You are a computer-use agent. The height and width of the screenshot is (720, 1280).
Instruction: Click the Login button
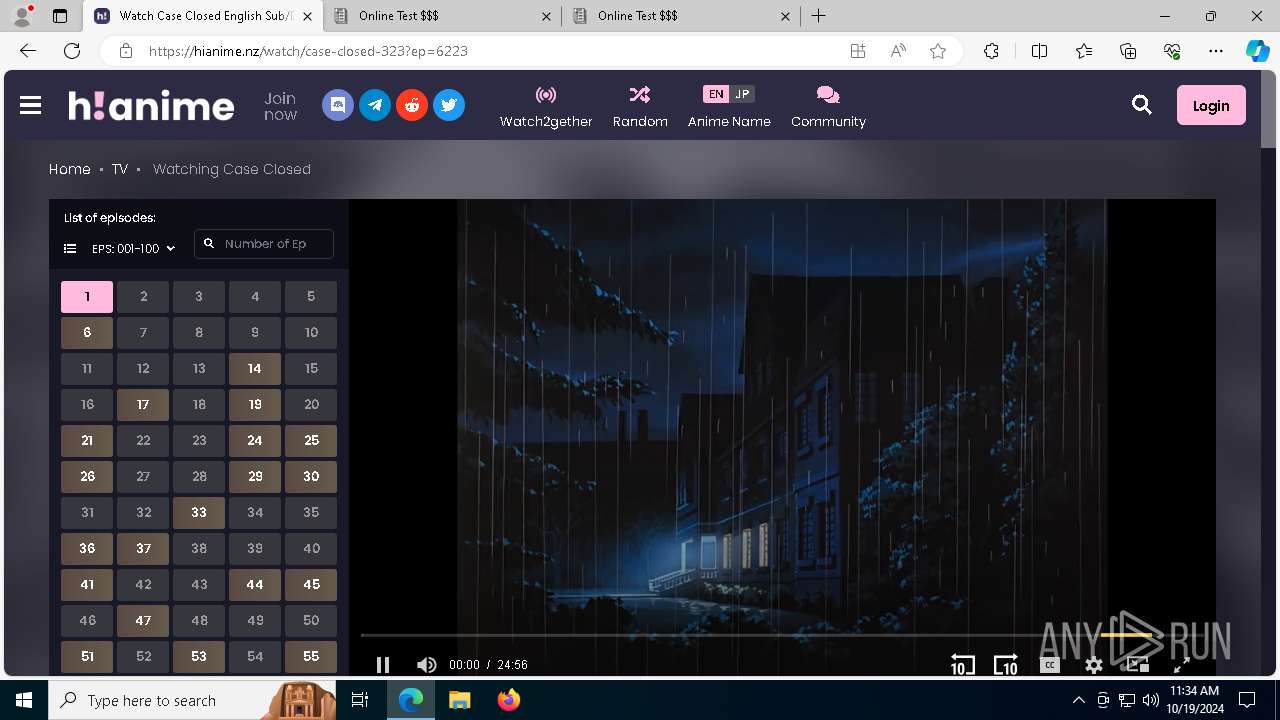(x=1211, y=105)
